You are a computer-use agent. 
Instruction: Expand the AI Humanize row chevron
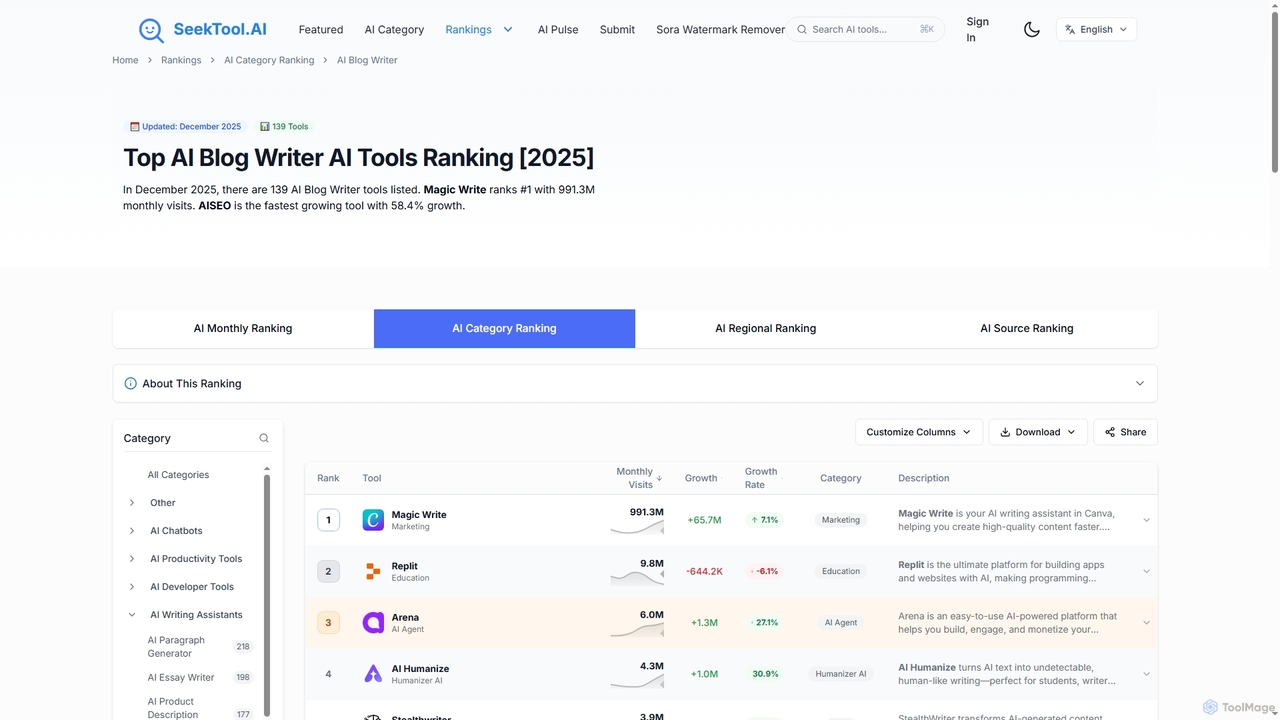click(1146, 674)
